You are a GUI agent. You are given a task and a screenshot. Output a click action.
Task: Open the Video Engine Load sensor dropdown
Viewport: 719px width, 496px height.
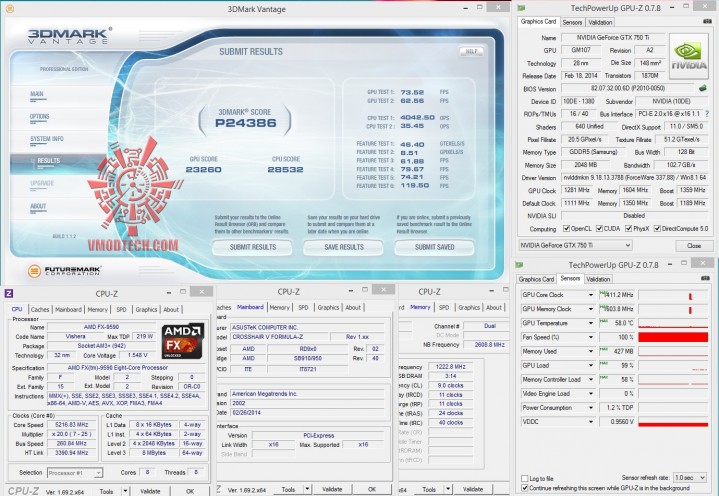pyautogui.click(x=591, y=394)
